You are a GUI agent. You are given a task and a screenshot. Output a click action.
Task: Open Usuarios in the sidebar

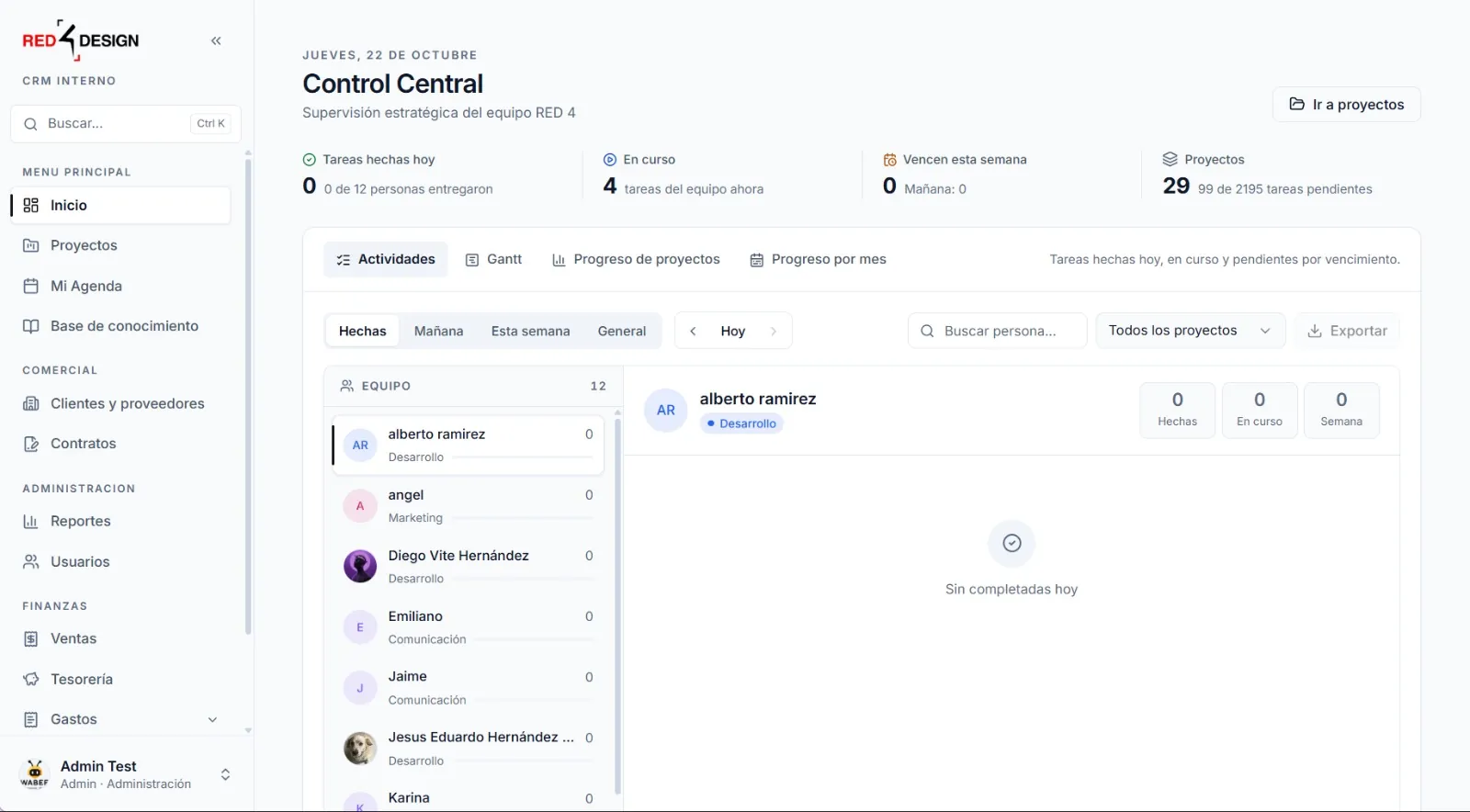[x=120, y=561]
